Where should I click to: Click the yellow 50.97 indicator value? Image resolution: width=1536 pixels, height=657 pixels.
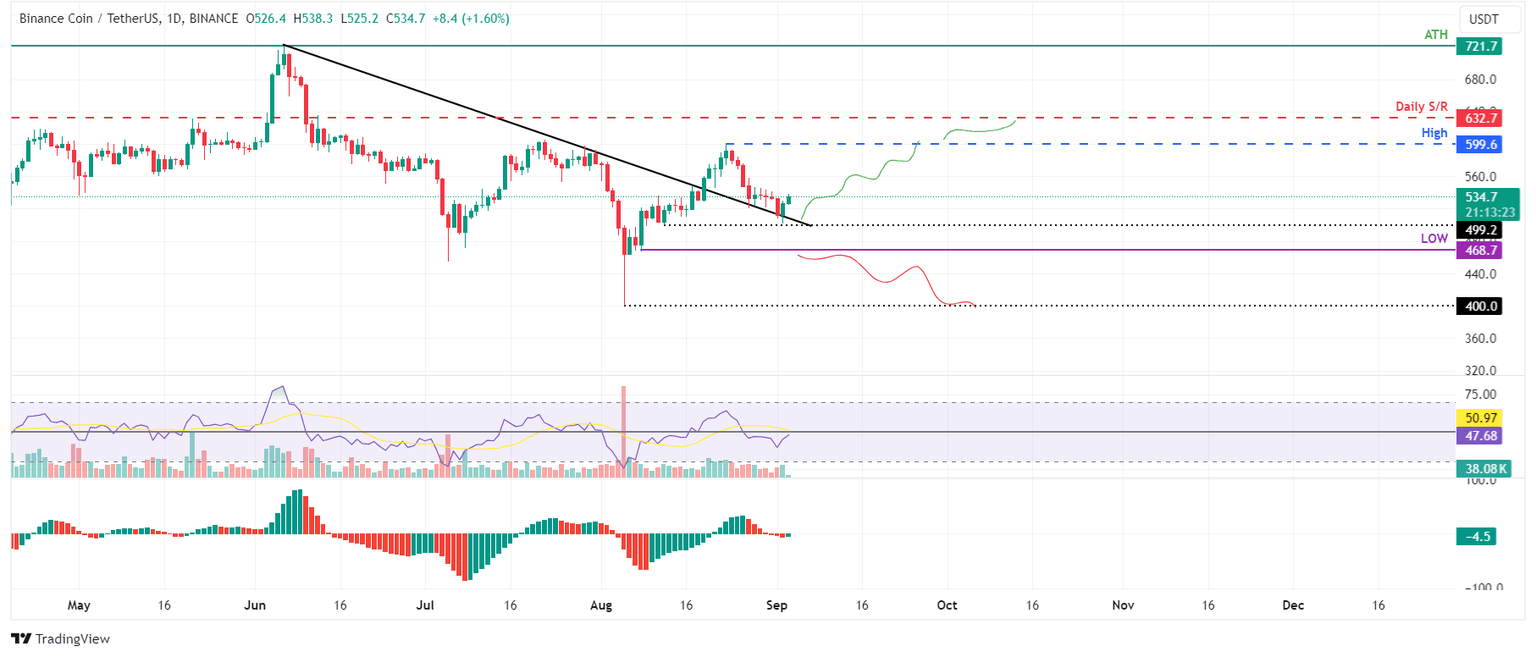(1477, 418)
